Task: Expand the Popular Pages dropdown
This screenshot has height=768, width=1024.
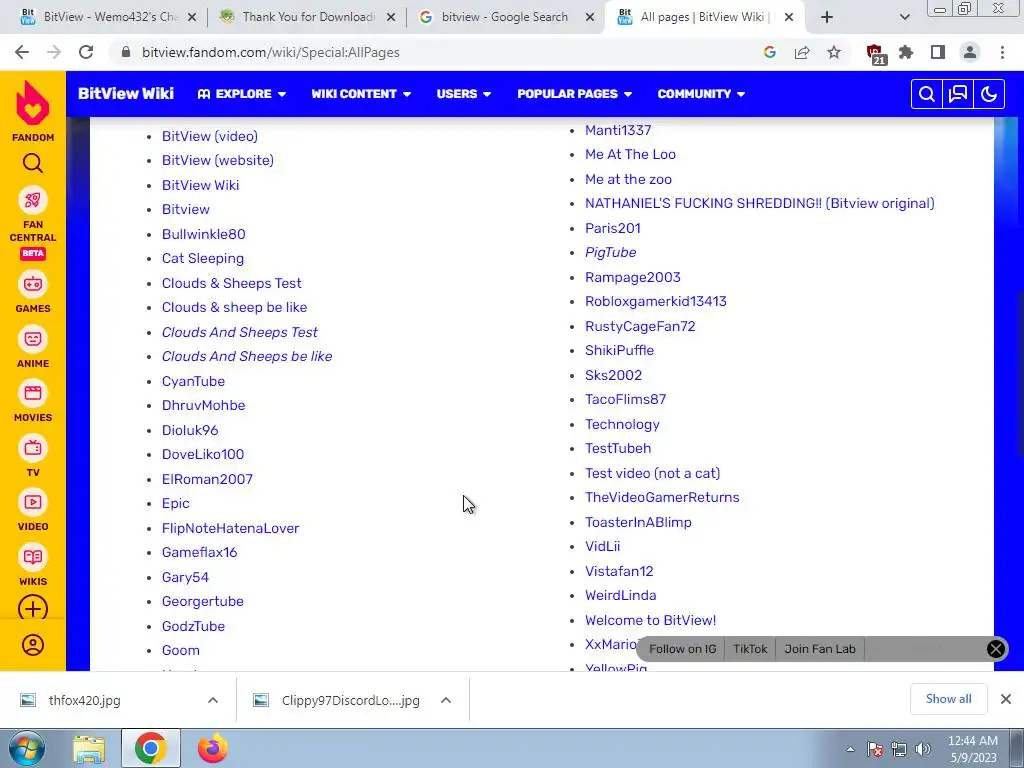Action: tap(574, 94)
